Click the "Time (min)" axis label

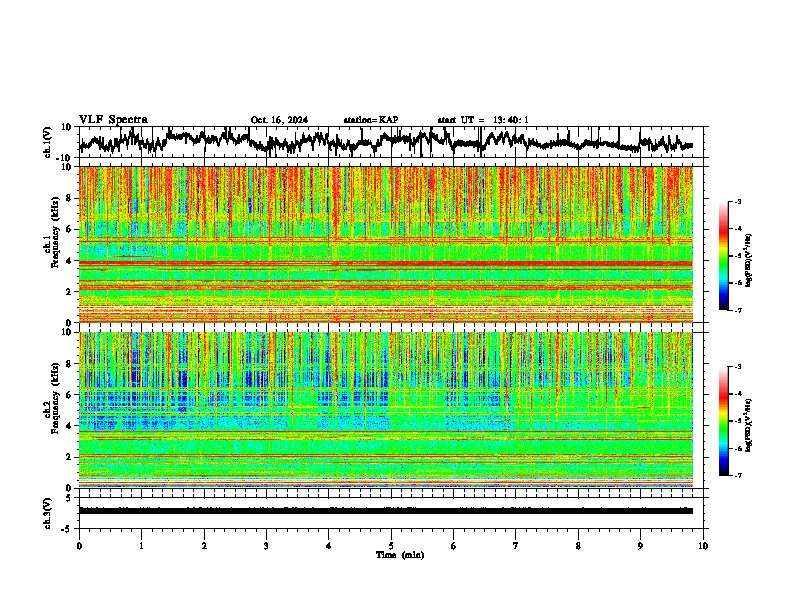tap(400, 555)
